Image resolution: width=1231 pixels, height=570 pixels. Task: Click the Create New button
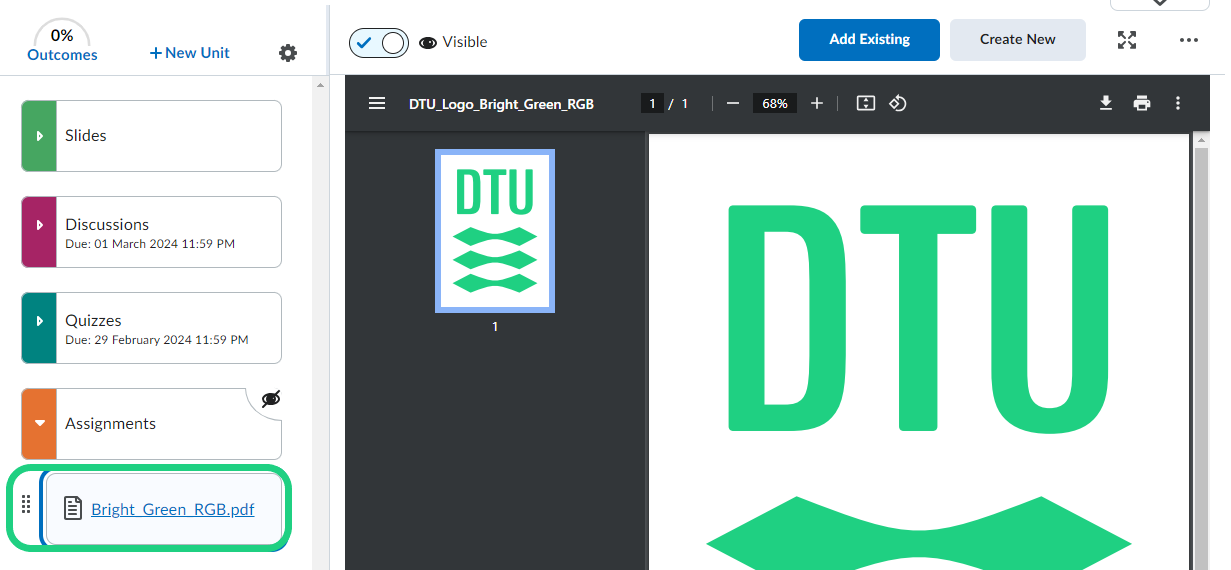point(1017,40)
